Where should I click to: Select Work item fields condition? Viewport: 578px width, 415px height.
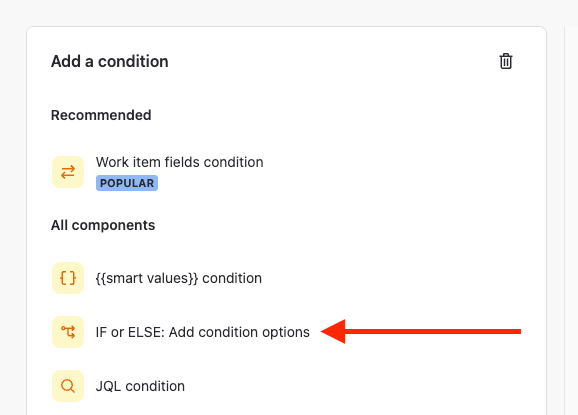point(180,162)
